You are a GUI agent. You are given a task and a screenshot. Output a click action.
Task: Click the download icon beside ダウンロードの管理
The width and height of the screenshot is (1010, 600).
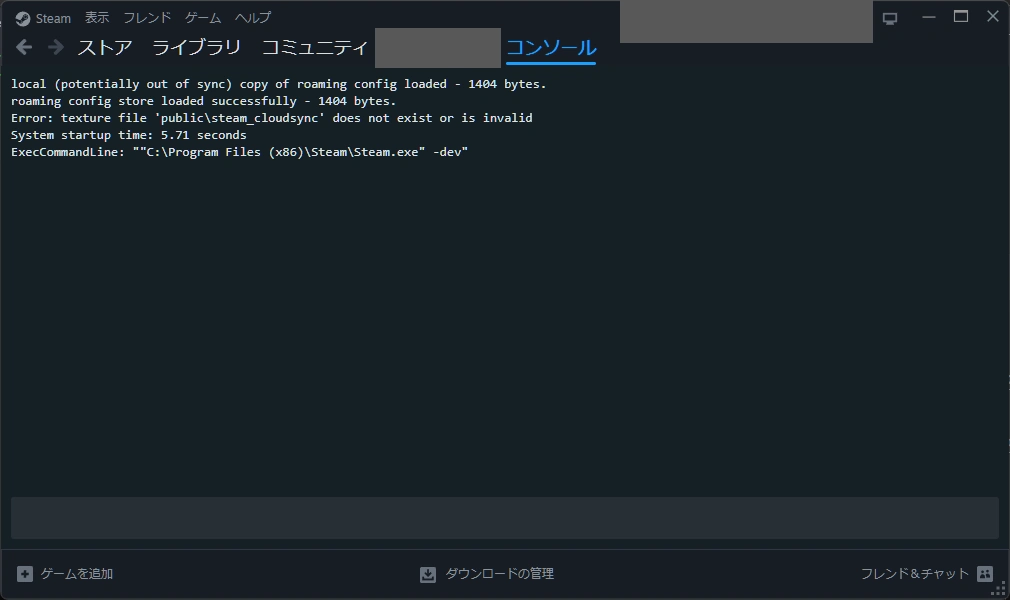tap(425, 573)
